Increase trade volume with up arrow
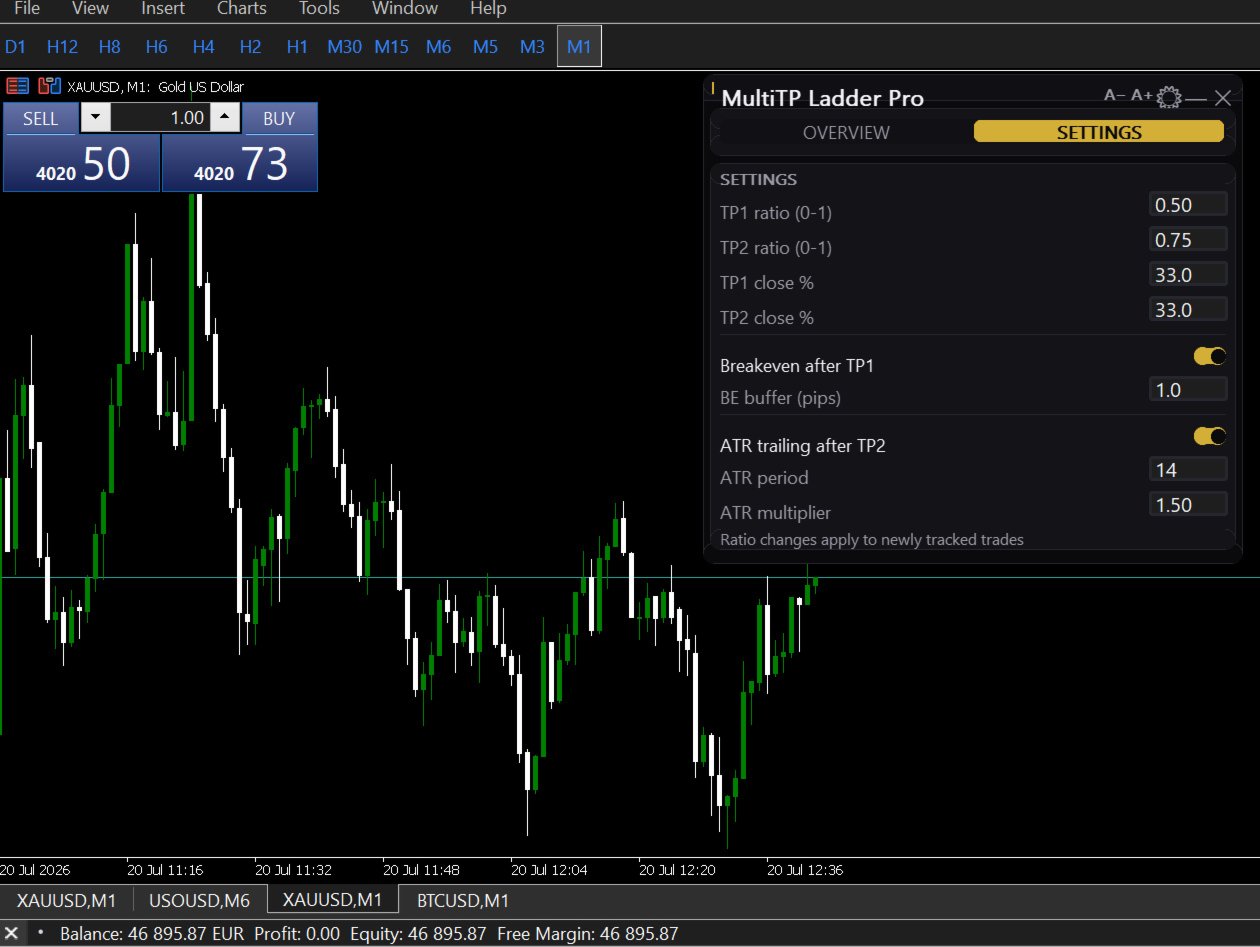The width and height of the screenshot is (1260, 947). tap(226, 118)
